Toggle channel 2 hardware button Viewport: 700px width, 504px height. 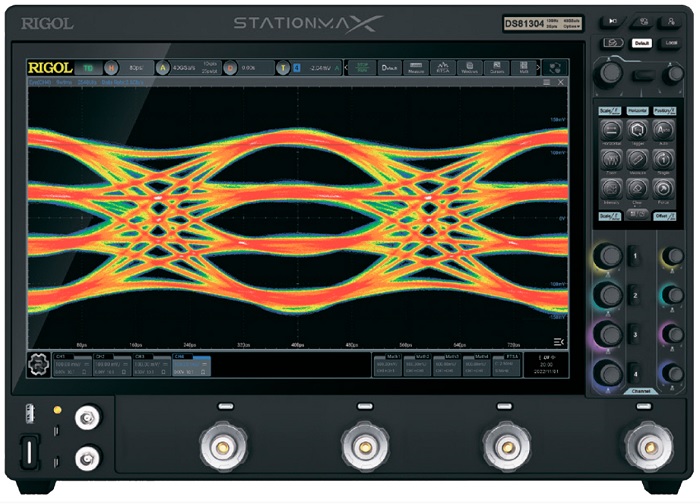(633, 296)
